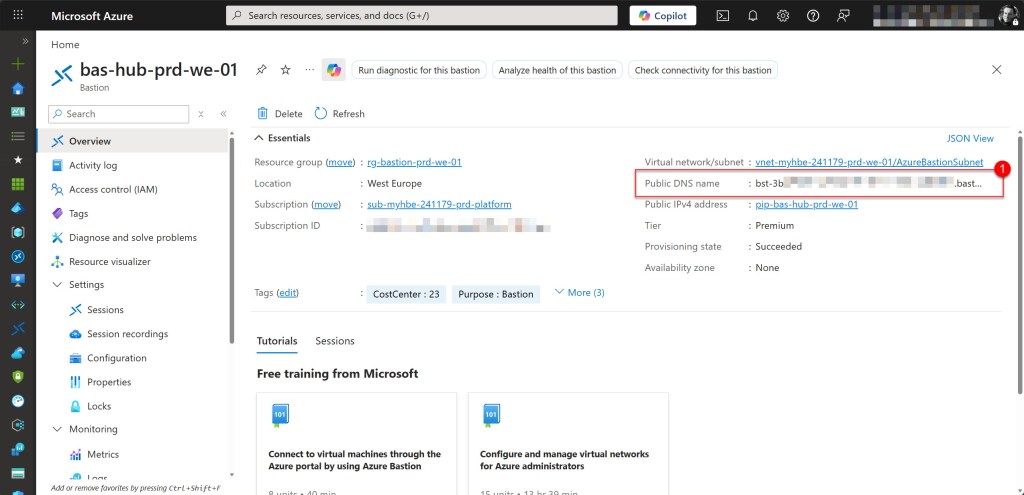Select Session recordings in sidebar
The height and width of the screenshot is (495, 1024).
click(127, 334)
